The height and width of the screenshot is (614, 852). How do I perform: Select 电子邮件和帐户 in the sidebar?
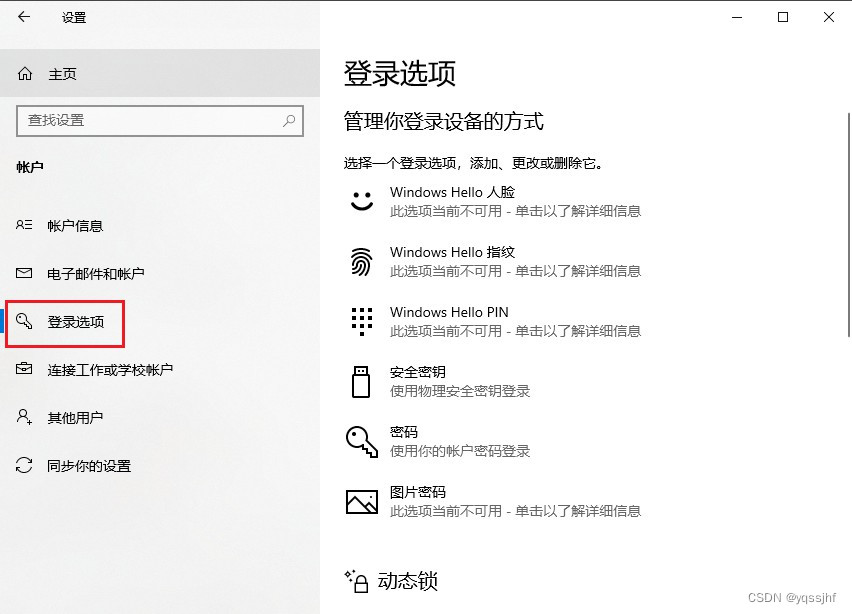point(160,273)
